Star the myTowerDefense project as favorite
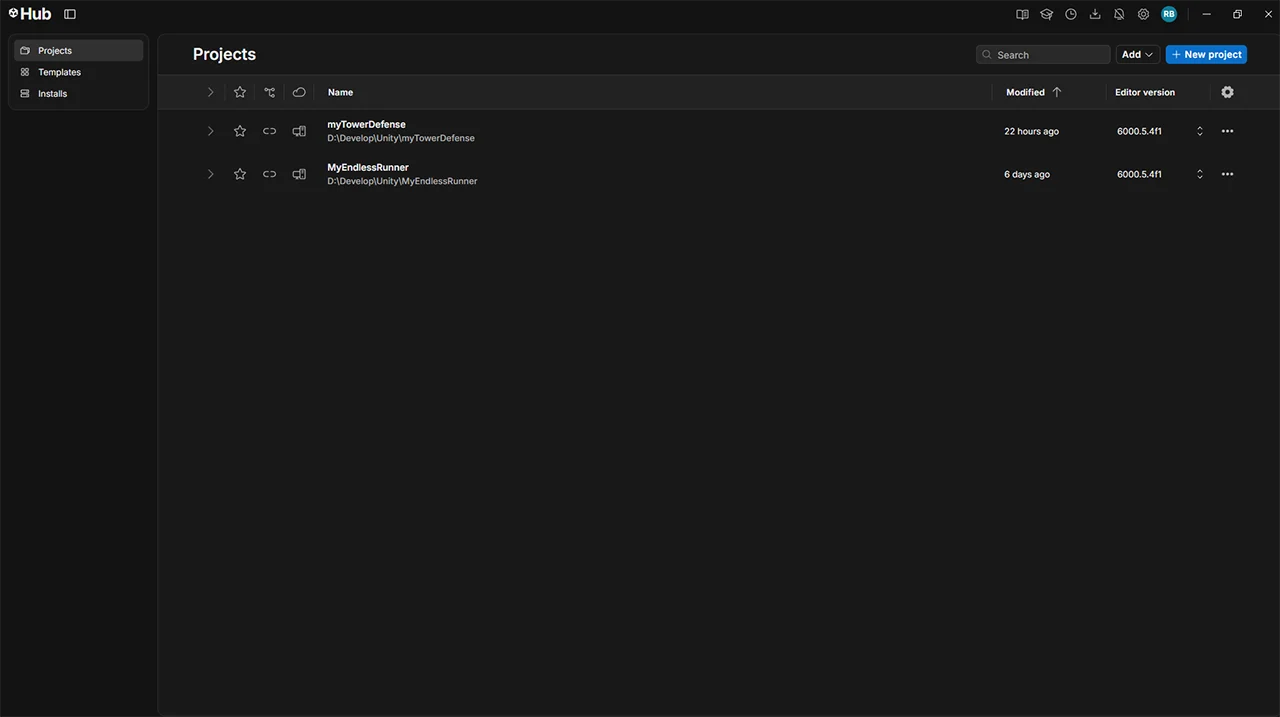The image size is (1280, 717). pos(240,131)
